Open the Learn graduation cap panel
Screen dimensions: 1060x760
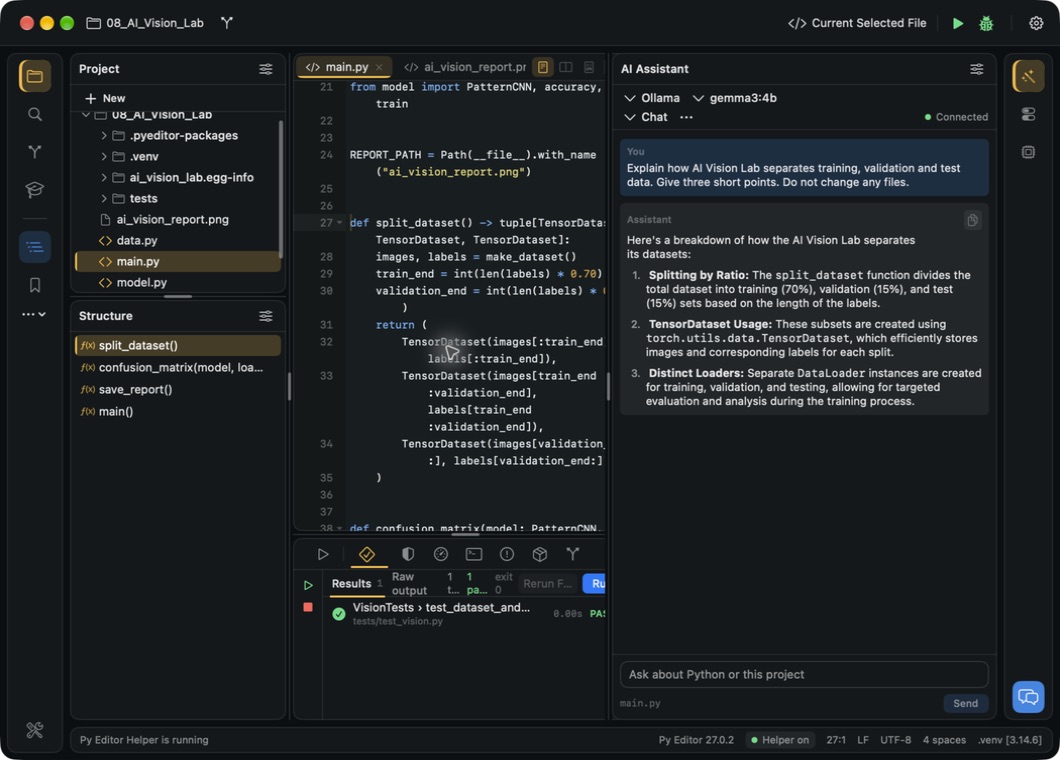(x=34, y=189)
